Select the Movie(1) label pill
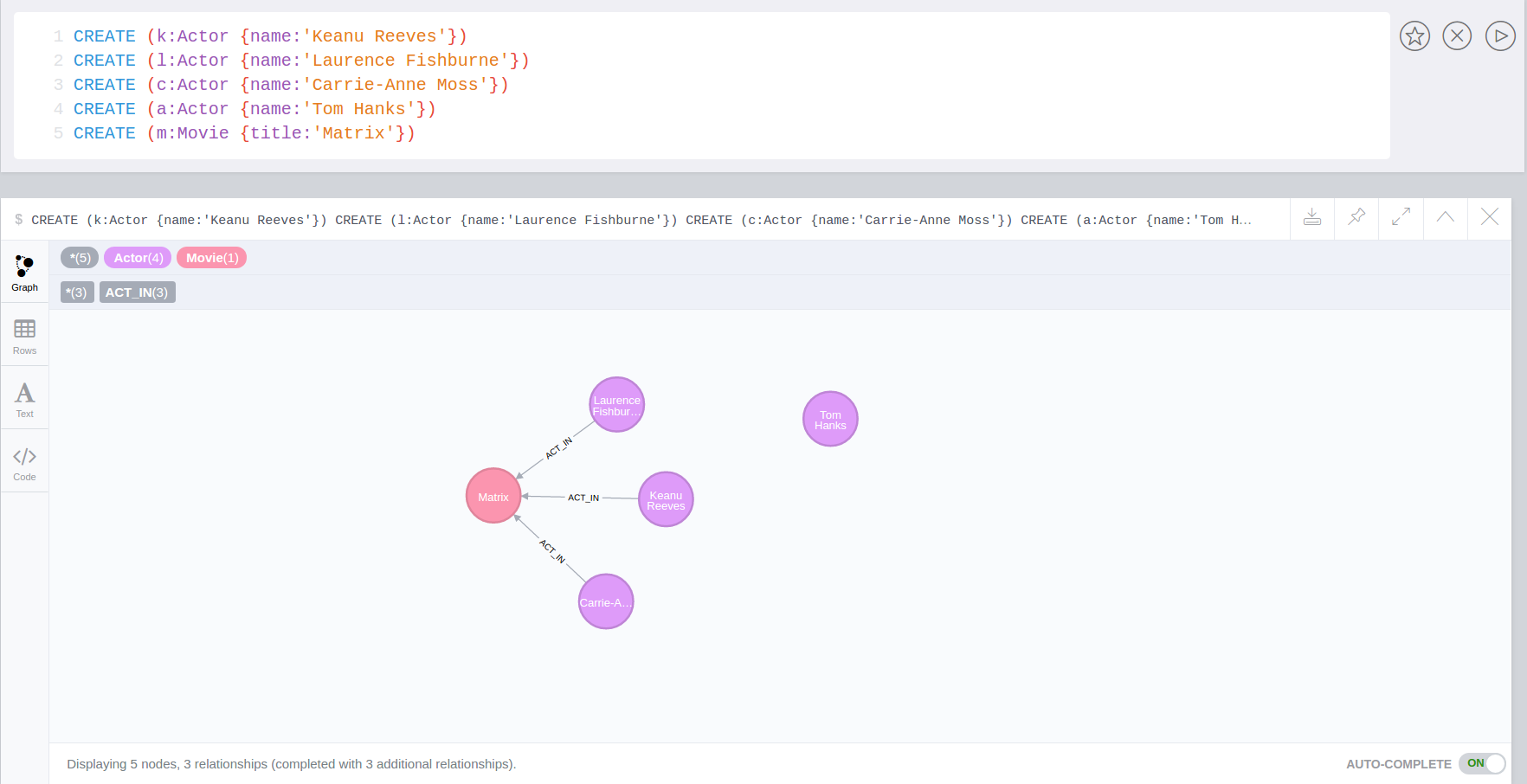1527x784 pixels. pyautogui.click(x=211, y=257)
